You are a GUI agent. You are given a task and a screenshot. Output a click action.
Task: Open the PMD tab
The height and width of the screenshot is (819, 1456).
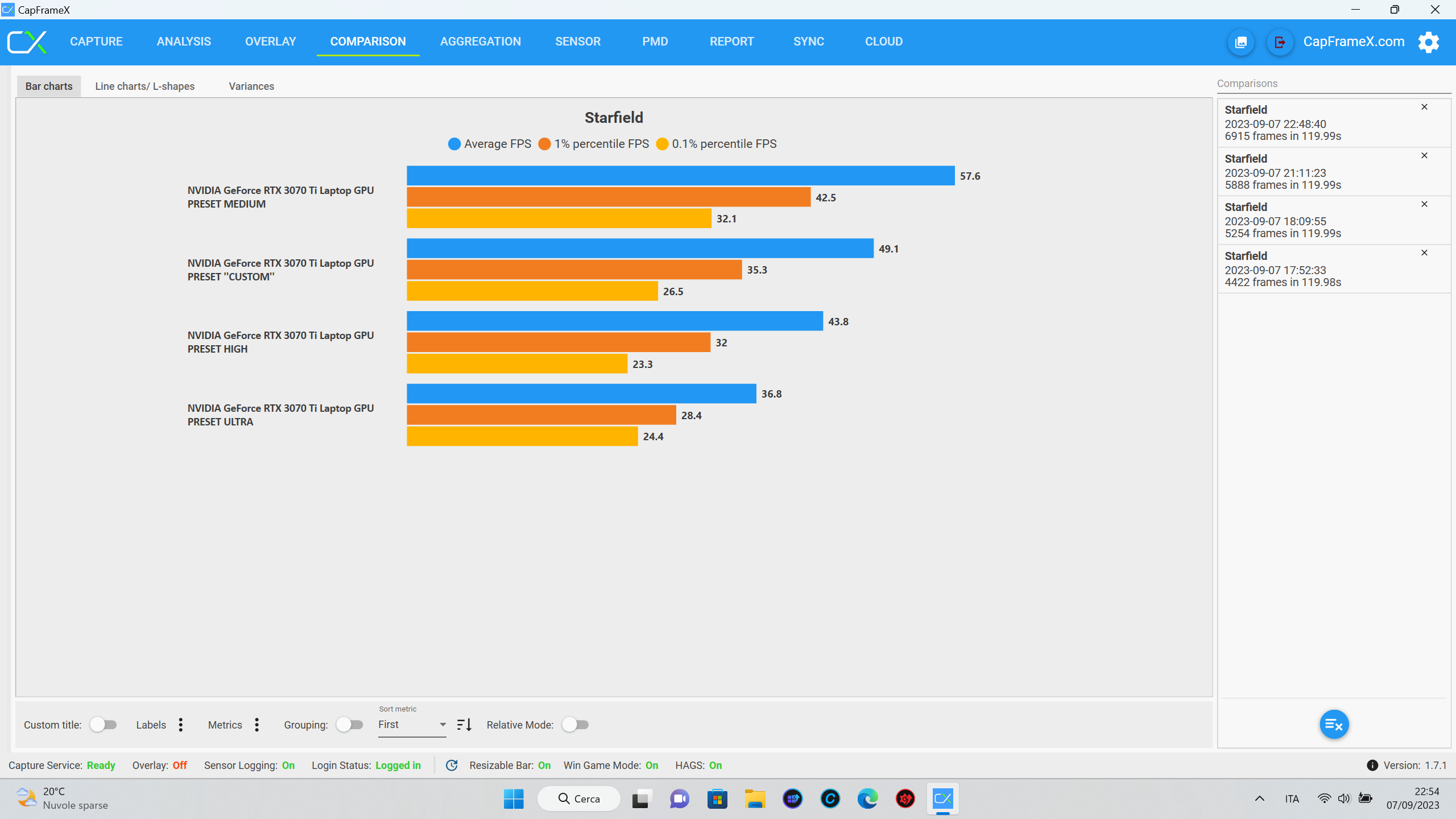655,42
